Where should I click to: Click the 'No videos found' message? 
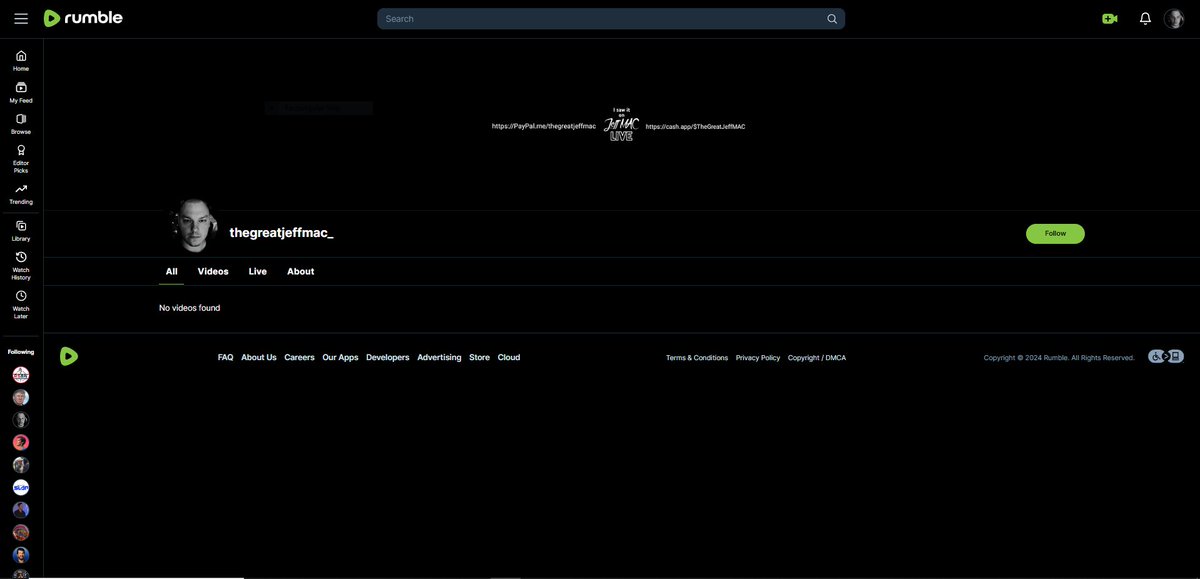pyautogui.click(x=190, y=308)
